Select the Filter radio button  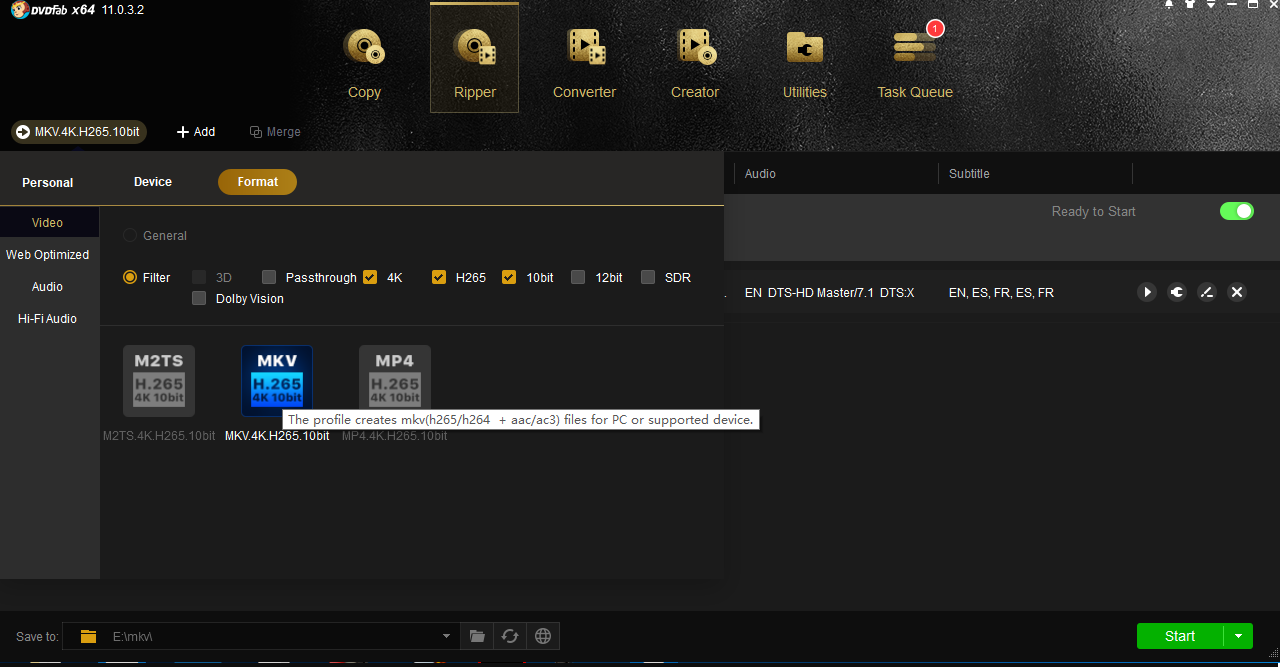point(130,278)
